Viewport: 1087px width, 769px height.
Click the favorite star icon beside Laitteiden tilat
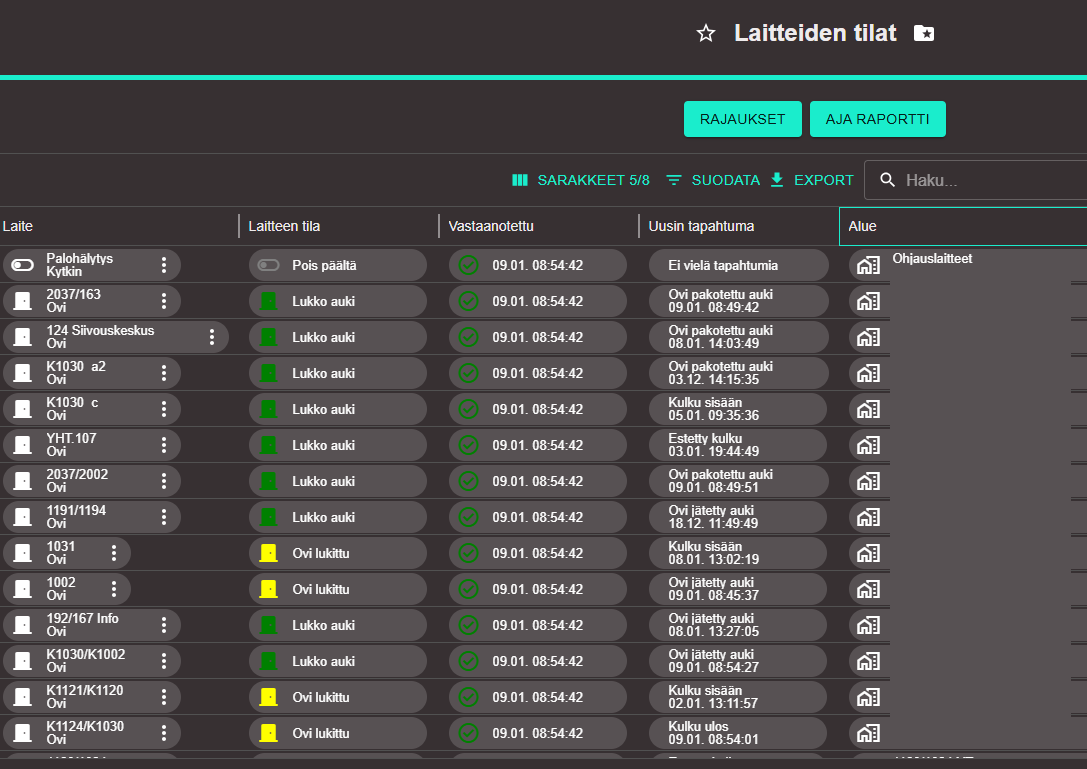(x=706, y=34)
